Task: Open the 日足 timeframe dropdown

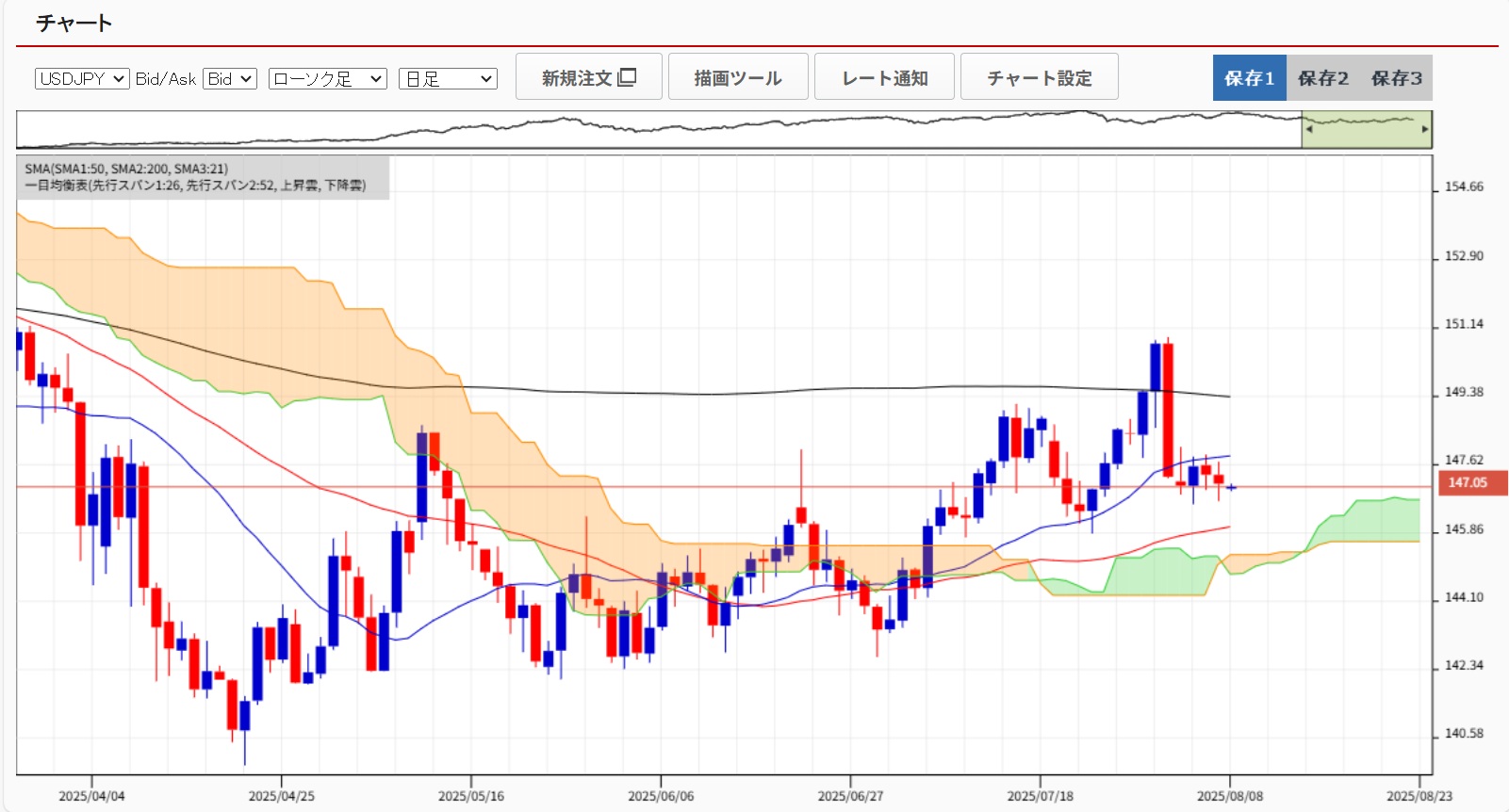Action: [x=448, y=79]
